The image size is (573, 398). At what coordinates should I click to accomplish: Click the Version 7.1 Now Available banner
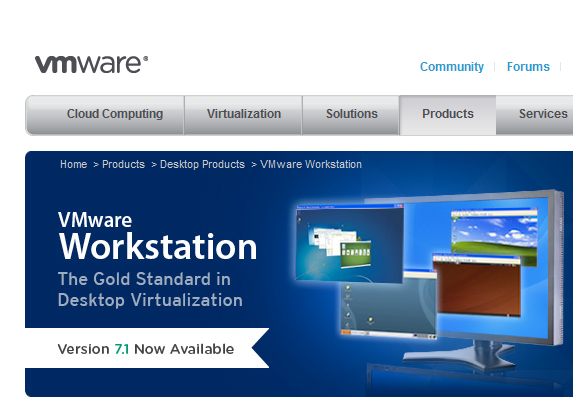pyautogui.click(x=147, y=348)
